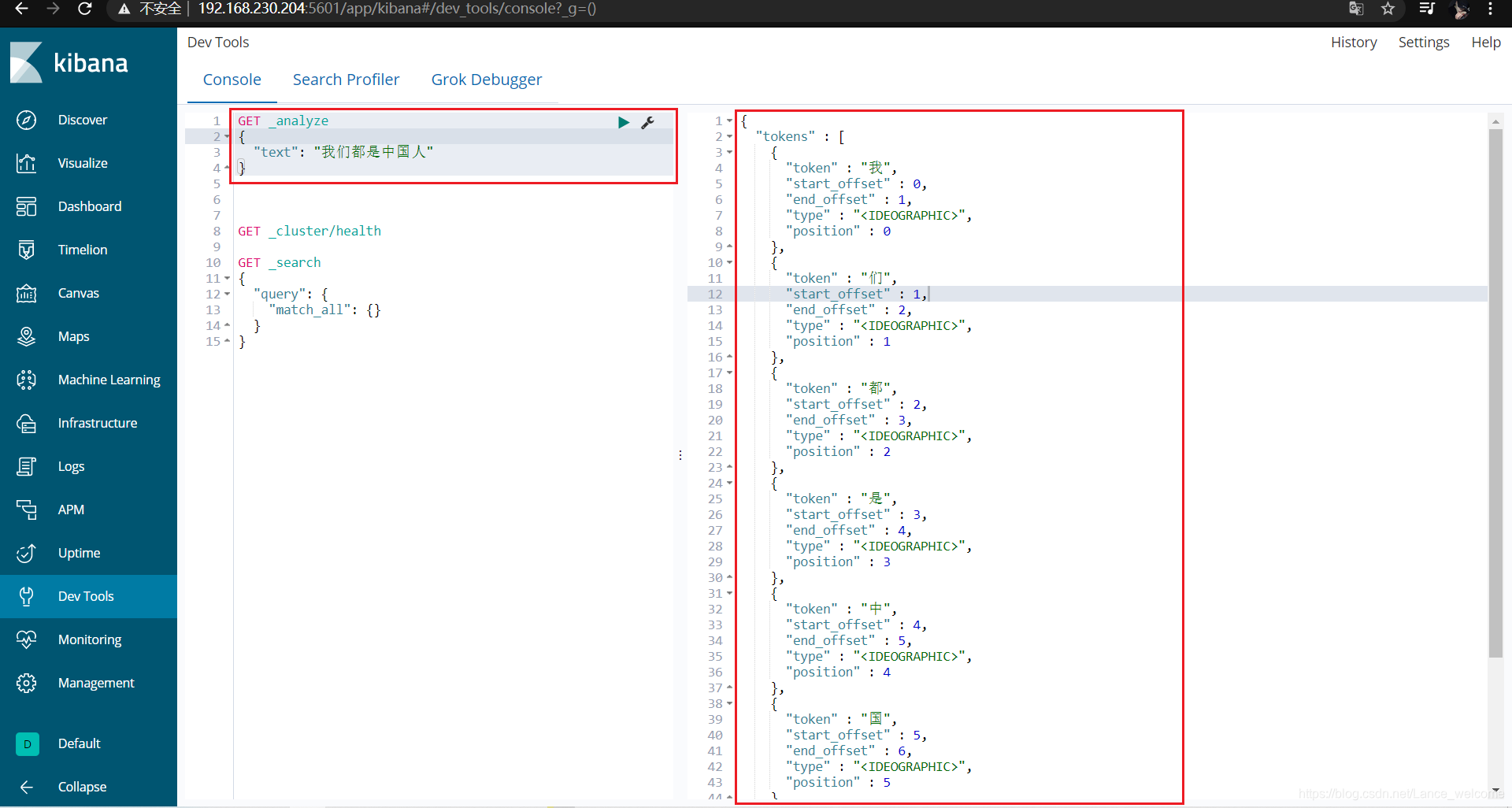1512x808 pixels.
Task: Open Maps from the sidebar
Action: pos(73,336)
